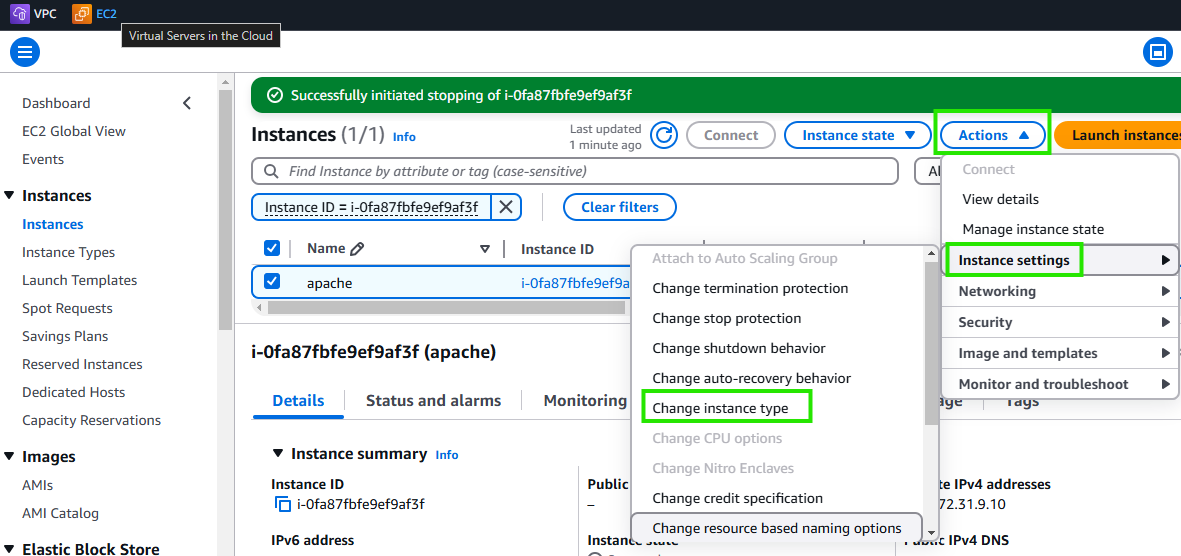
Task: Uncheck the apache instance row checkbox
Action: point(272,282)
